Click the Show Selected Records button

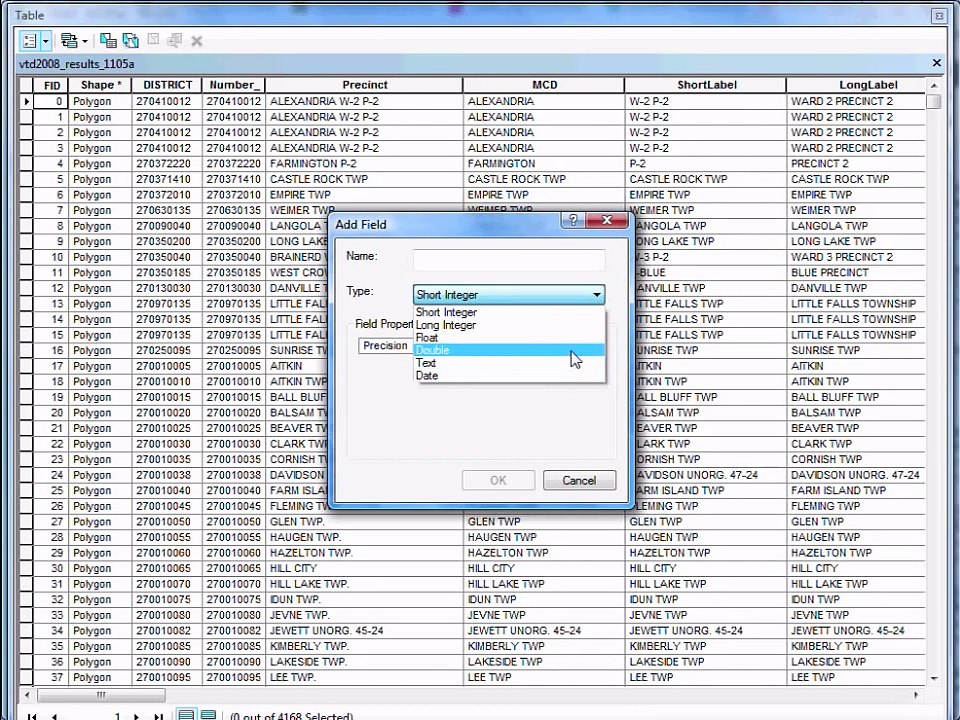tap(208, 714)
